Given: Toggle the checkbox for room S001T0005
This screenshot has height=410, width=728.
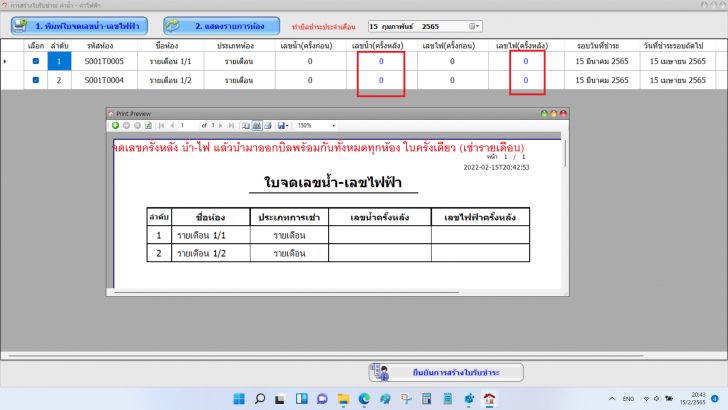Looking at the screenshot, I should point(36,61).
